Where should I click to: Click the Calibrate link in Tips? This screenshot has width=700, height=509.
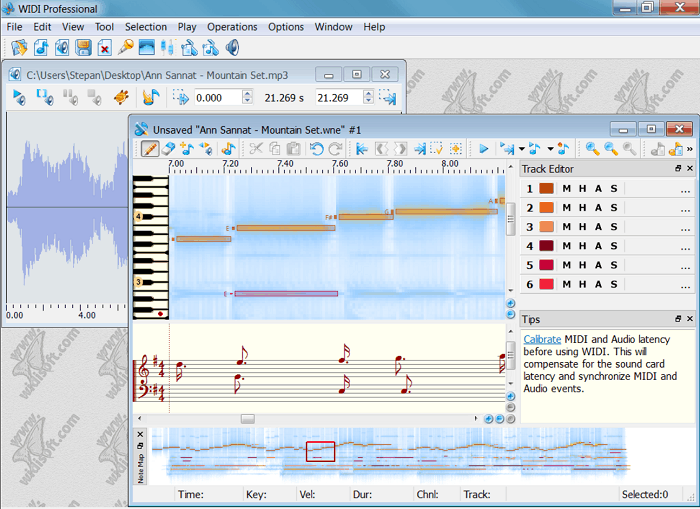coord(542,339)
